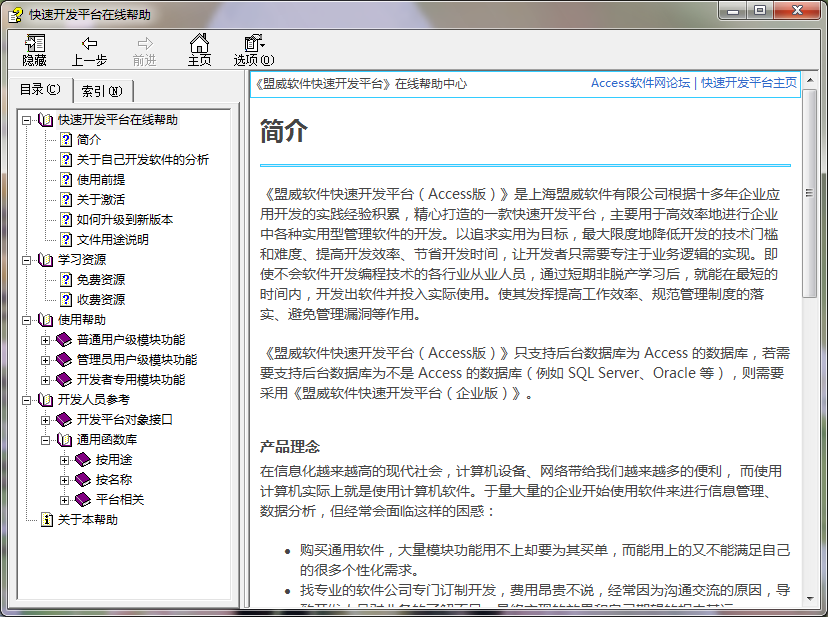
Task: Open the 快速开发平台主页 link
Action: coord(749,83)
